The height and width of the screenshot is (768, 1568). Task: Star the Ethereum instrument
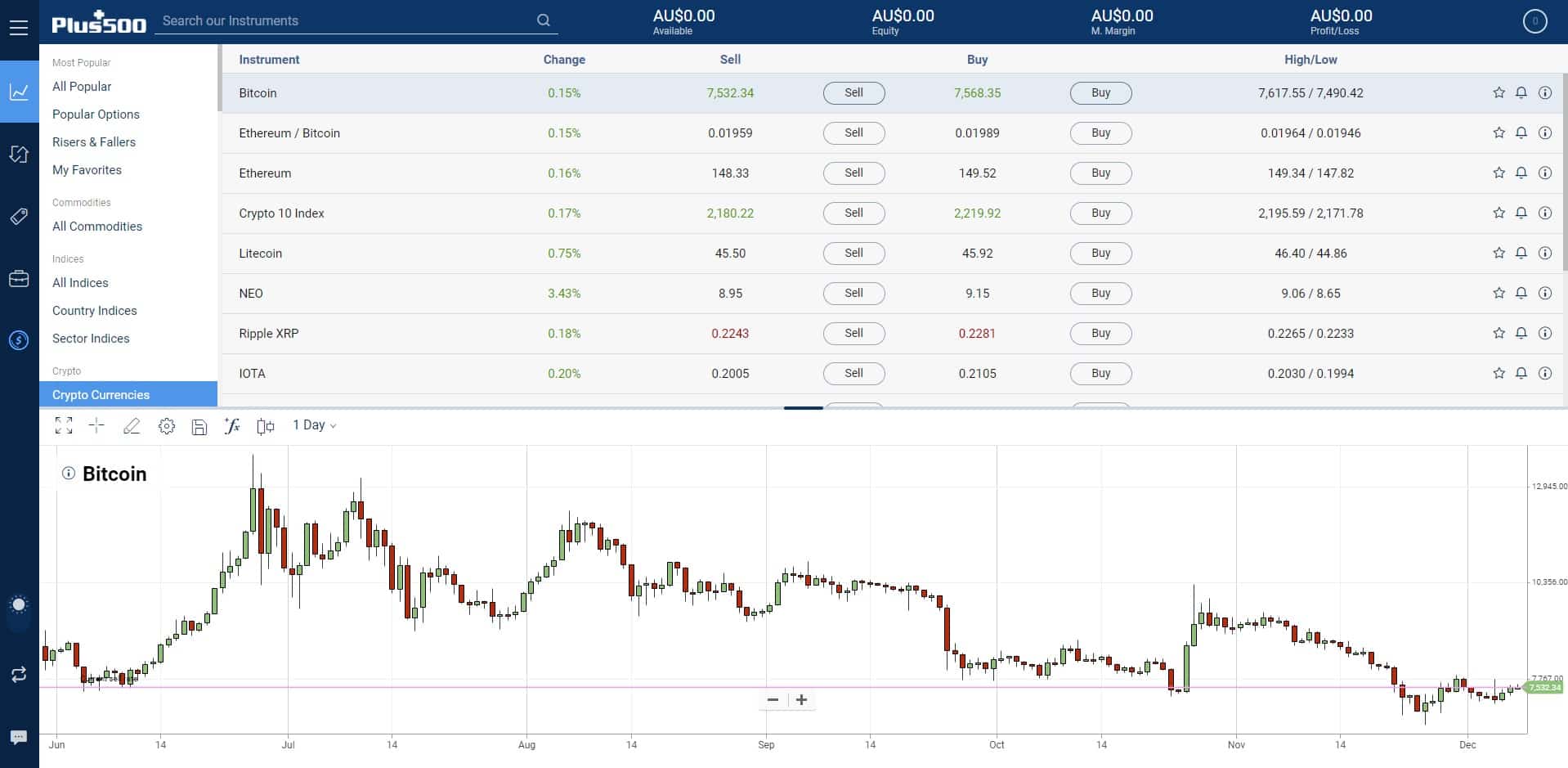[x=1499, y=173]
